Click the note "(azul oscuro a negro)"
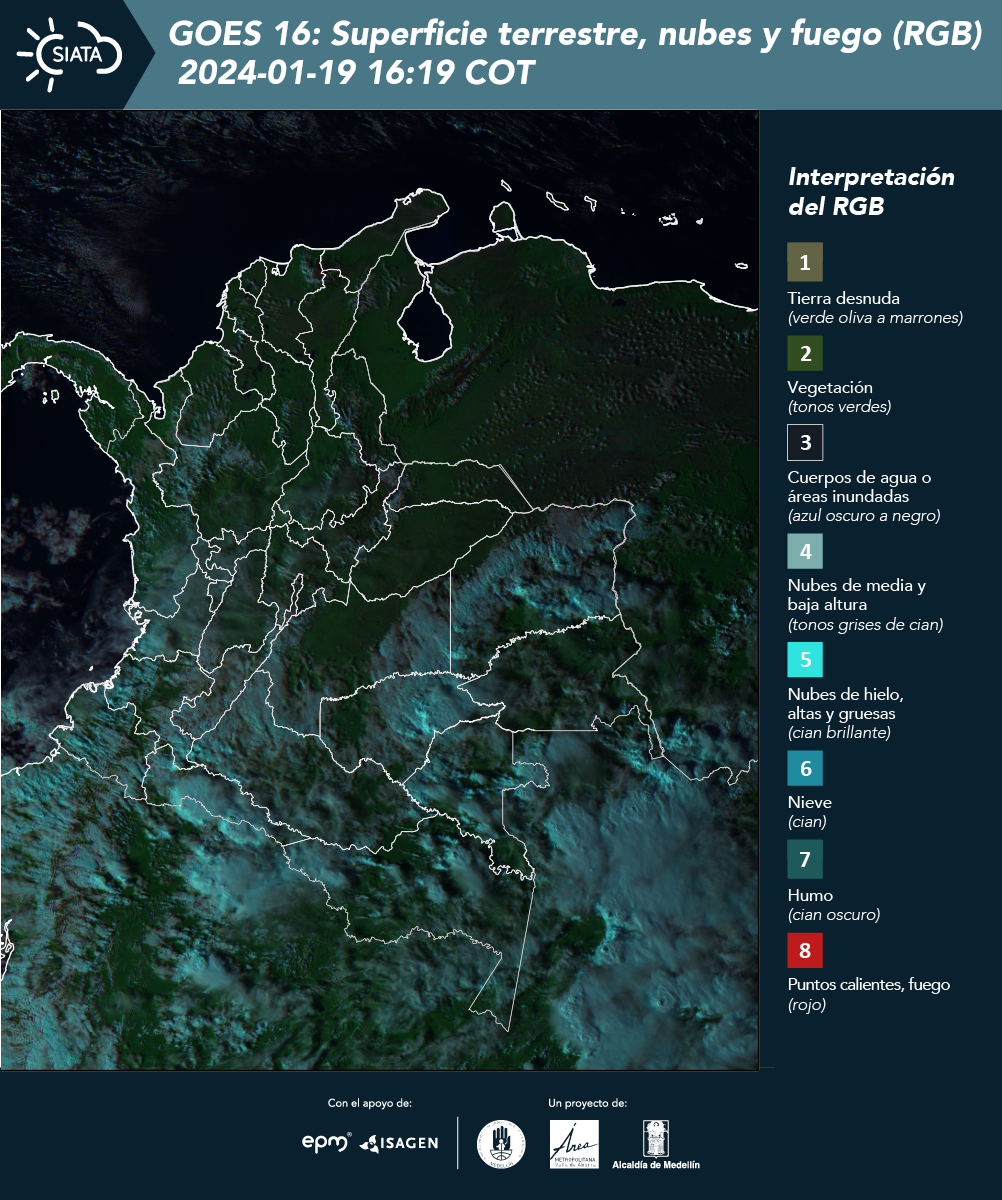Viewport: 1002px width, 1200px height. [x=864, y=516]
